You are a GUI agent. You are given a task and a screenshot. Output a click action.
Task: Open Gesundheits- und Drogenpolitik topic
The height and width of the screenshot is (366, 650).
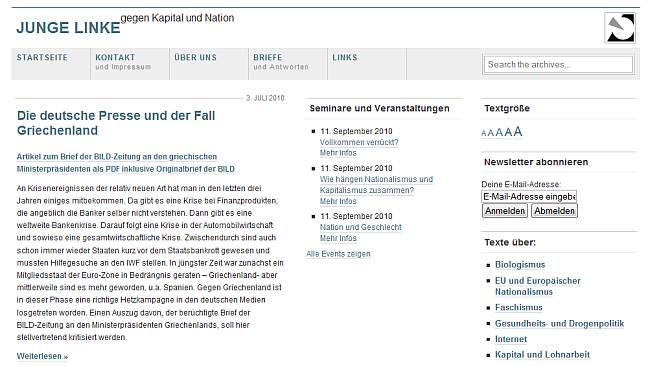coord(559,324)
